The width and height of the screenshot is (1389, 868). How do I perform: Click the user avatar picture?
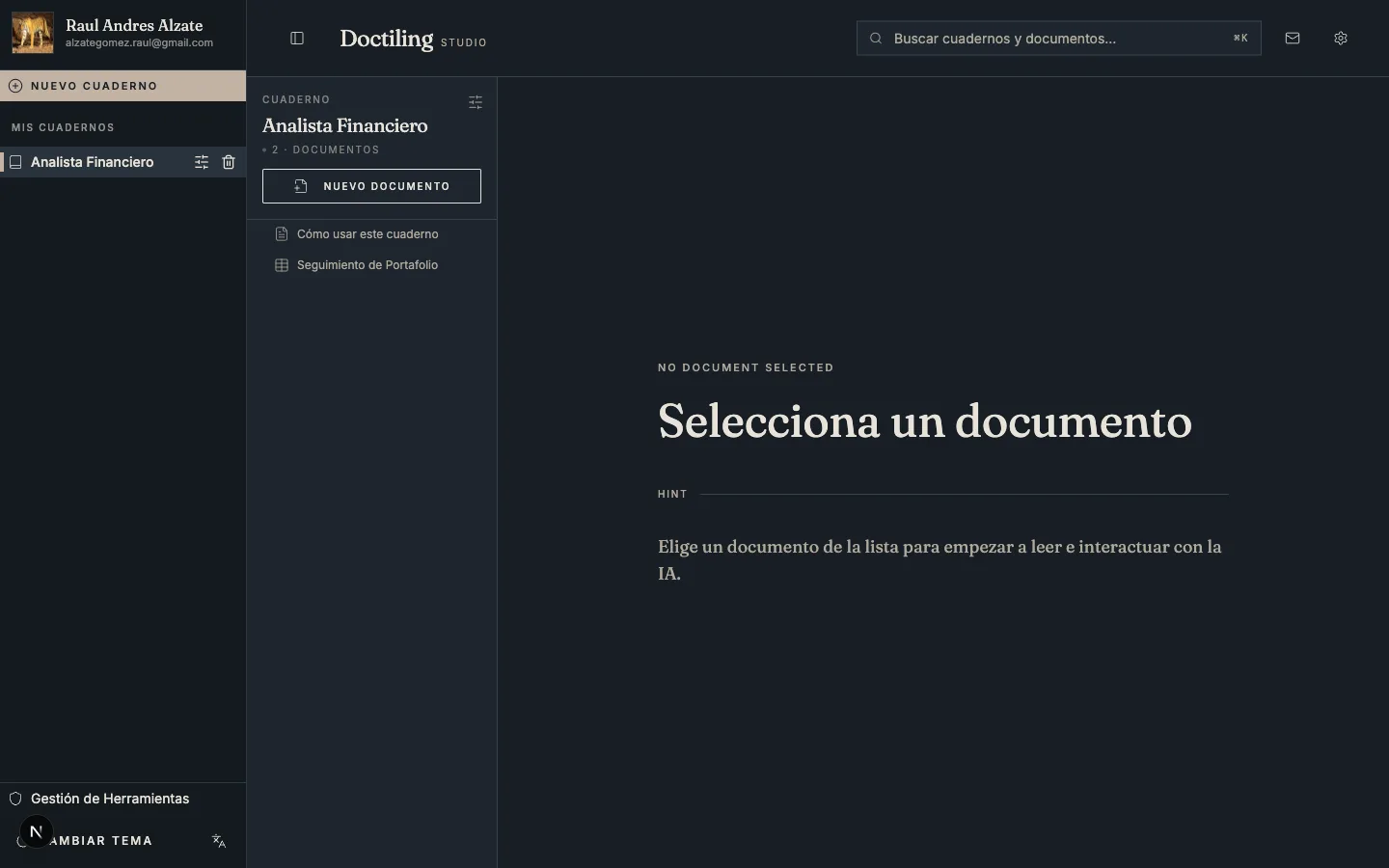(33, 33)
